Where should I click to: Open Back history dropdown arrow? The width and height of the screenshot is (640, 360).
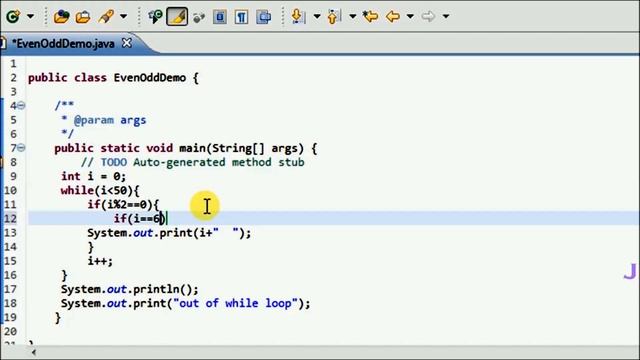click(x=410, y=17)
